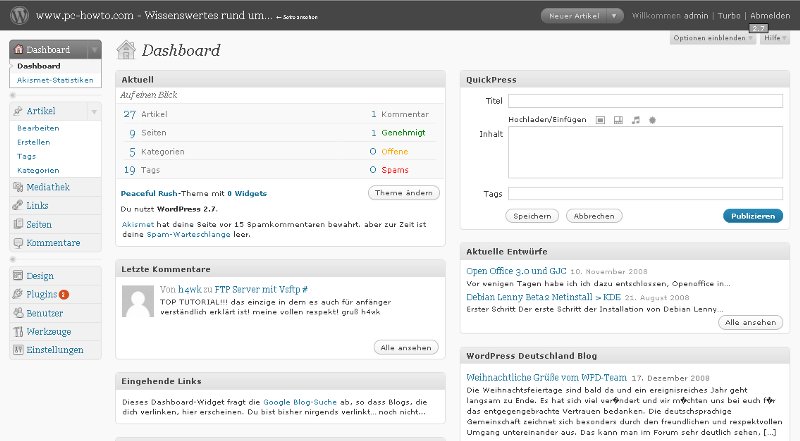
Task: Click the Abmelden link
Action: point(770,16)
